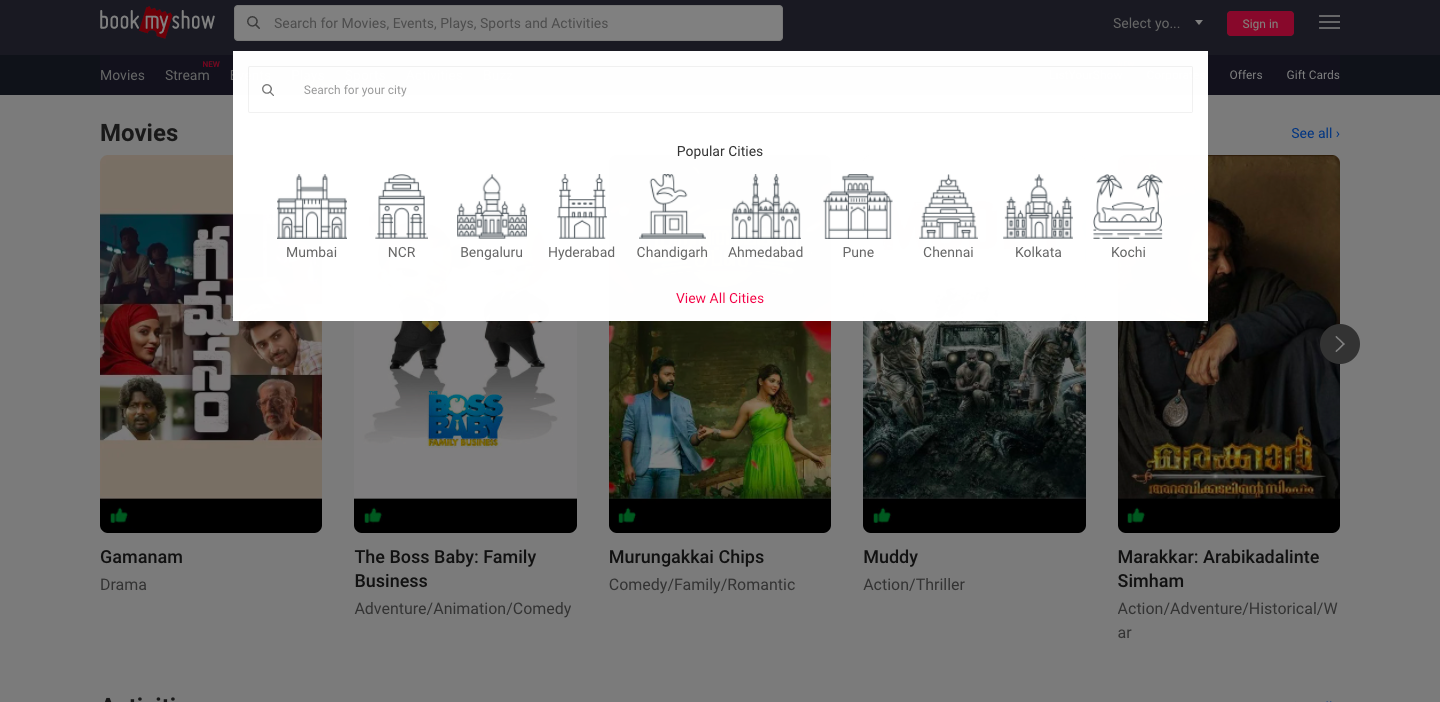Image resolution: width=1440 pixels, height=702 pixels.
Task: Click the thumbs-up icon under Murungakkai Chips poster
Action: coord(627,516)
